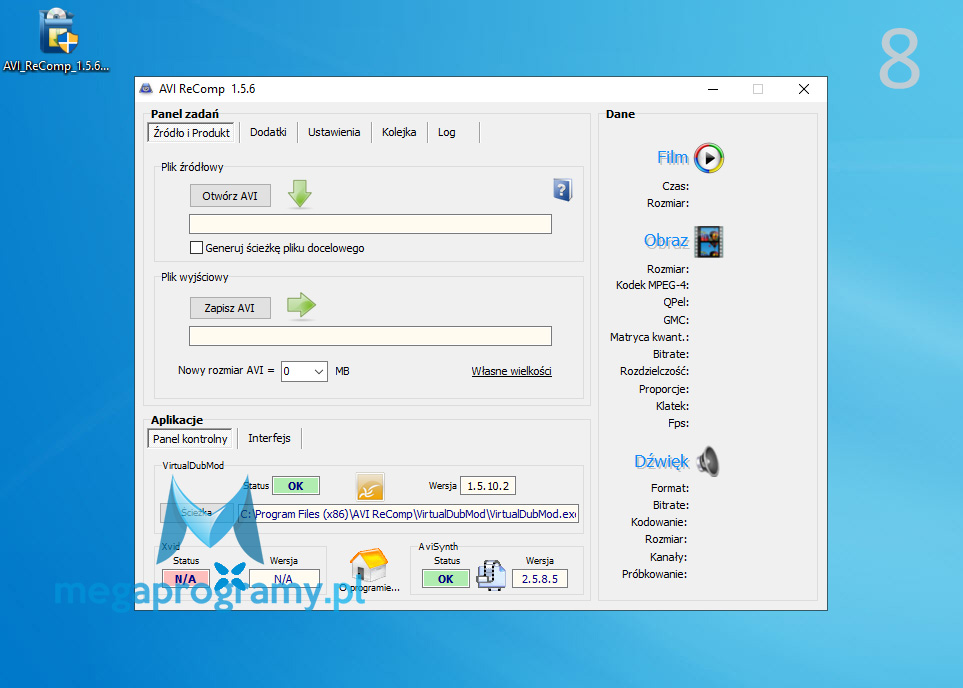This screenshot has height=688, width=963.
Task: Switch to the Kolejka tab
Action: [x=399, y=132]
